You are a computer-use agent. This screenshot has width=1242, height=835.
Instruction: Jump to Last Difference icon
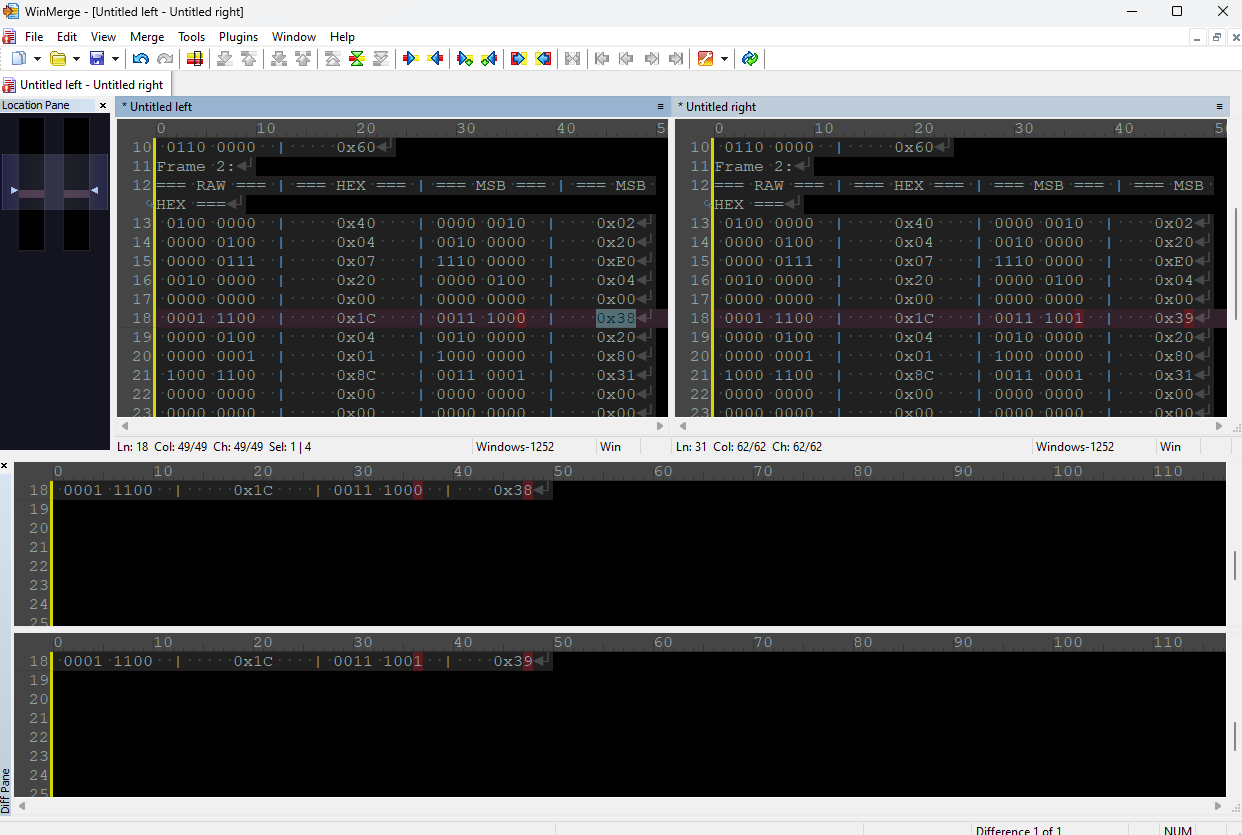pyautogui.click(x=381, y=59)
